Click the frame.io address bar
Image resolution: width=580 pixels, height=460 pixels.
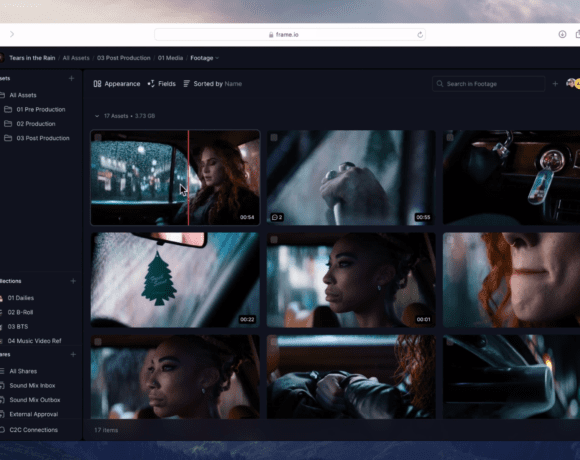[x=290, y=34]
